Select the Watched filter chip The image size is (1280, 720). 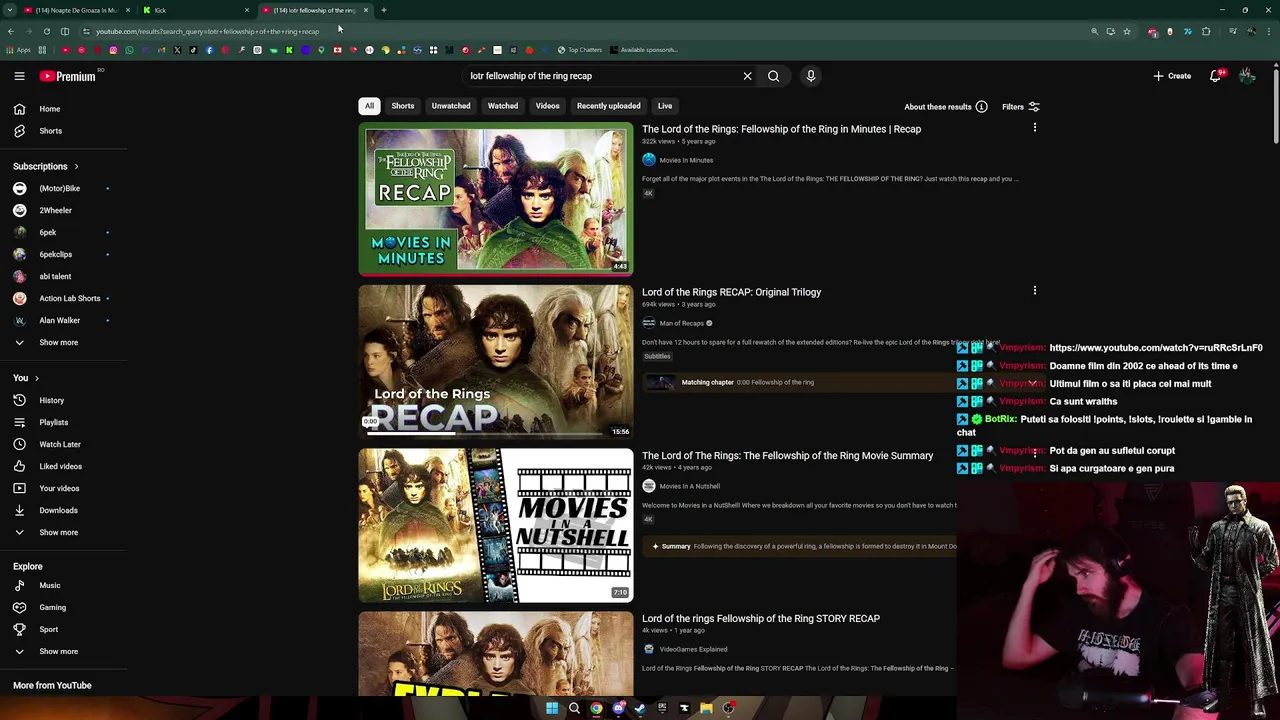503,106
